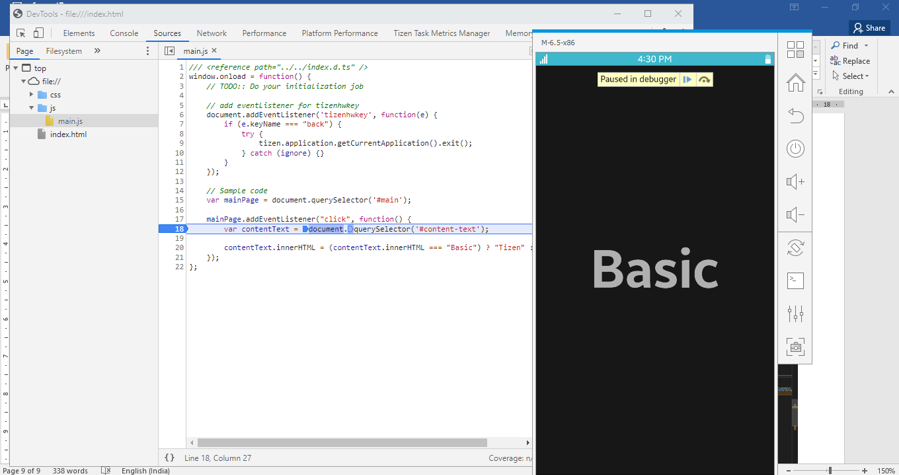The height and width of the screenshot is (475, 899).
Task: Click the step over icon in debugger overlay
Action: click(x=704, y=79)
